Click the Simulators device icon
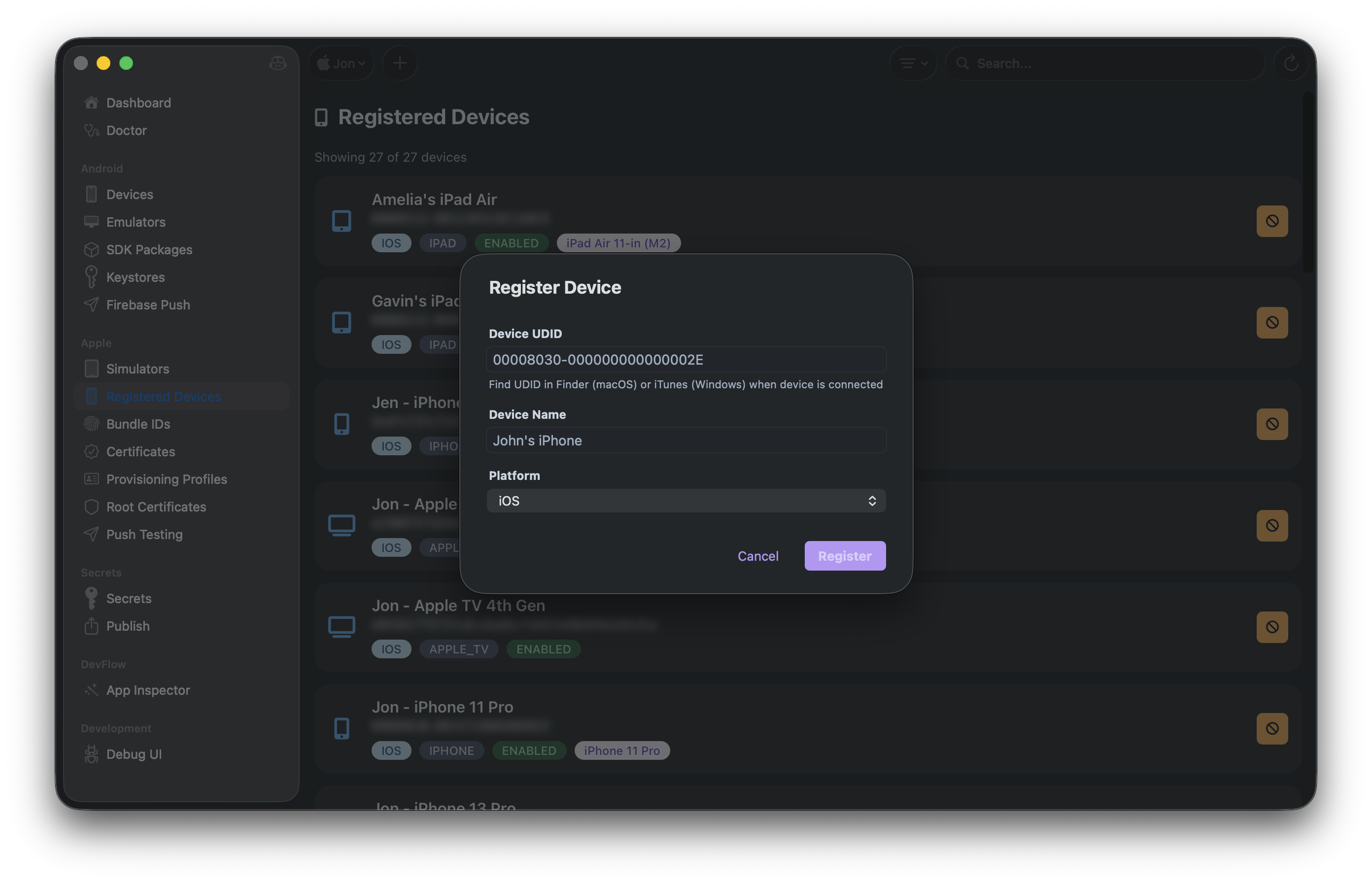The height and width of the screenshot is (883, 1372). [91, 369]
